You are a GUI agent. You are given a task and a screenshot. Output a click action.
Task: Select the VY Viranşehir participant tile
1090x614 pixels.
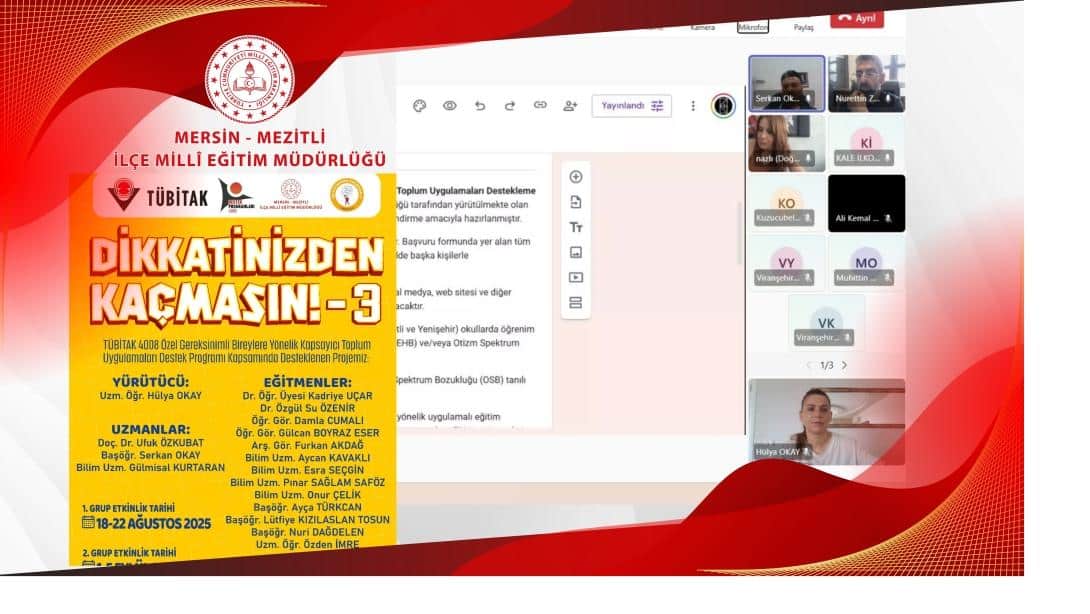[787, 263]
